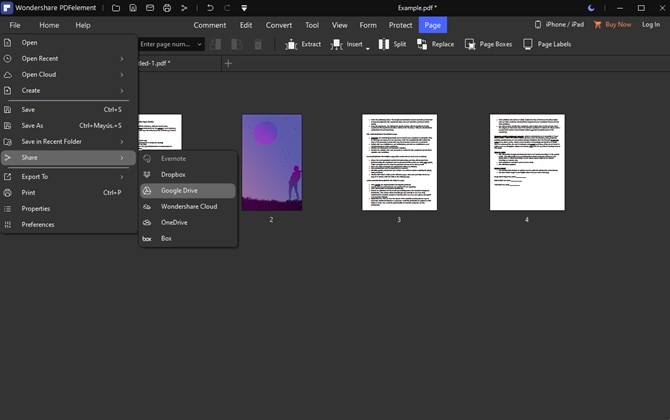Click the redo arrow in title bar

(x=227, y=8)
